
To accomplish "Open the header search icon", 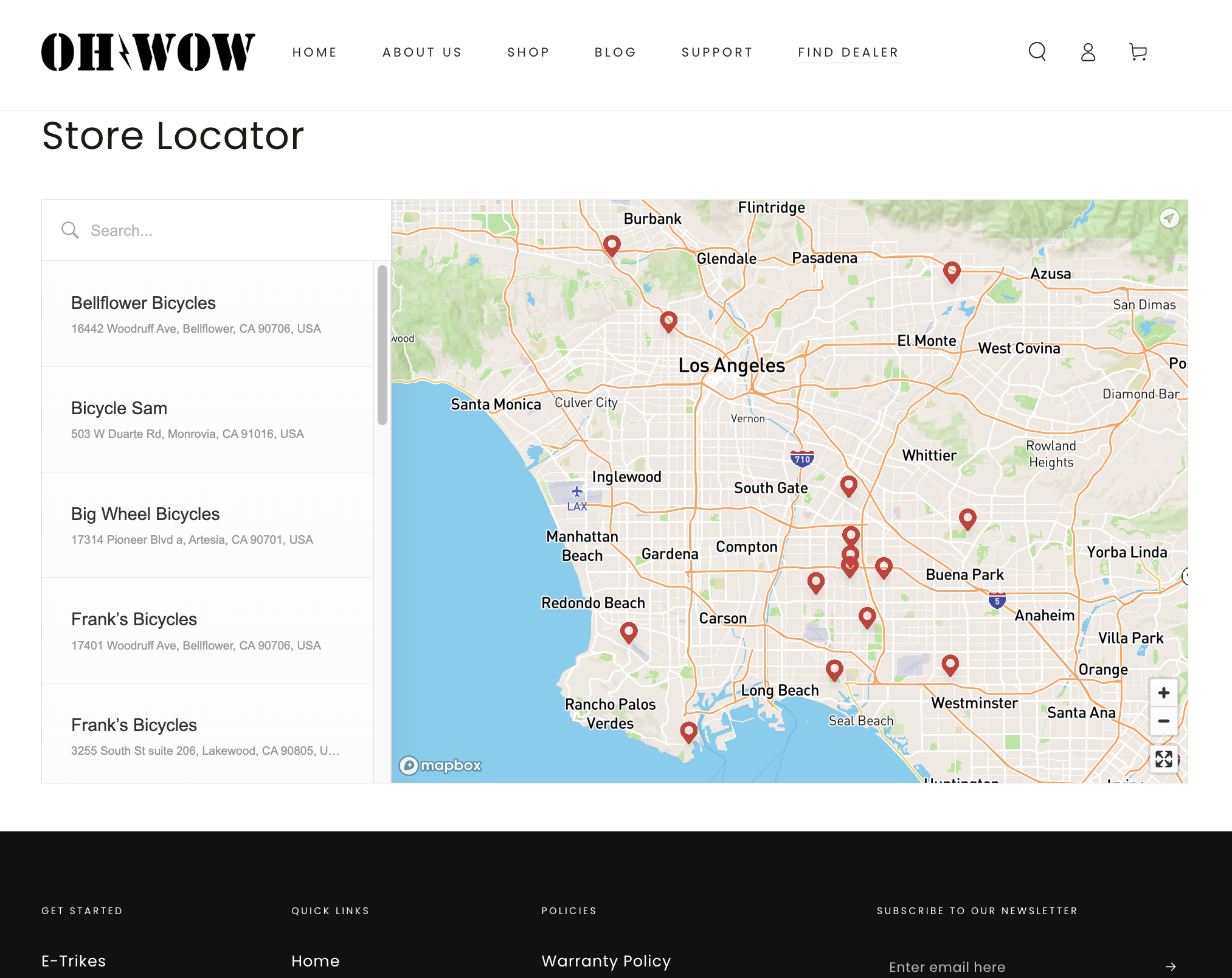I will 1037,52.
